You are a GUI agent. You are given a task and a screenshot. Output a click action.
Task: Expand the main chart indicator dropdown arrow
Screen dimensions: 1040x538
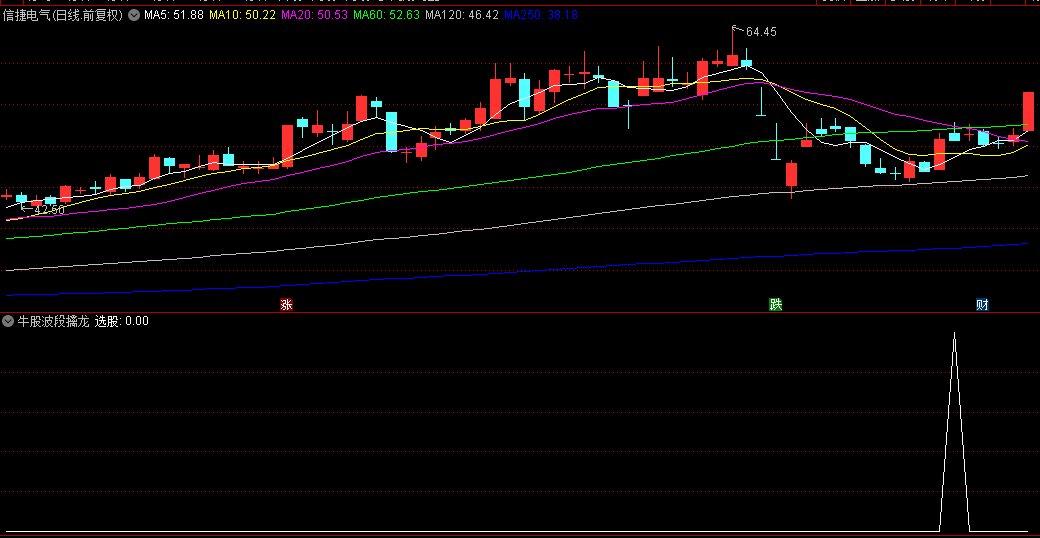coord(133,15)
